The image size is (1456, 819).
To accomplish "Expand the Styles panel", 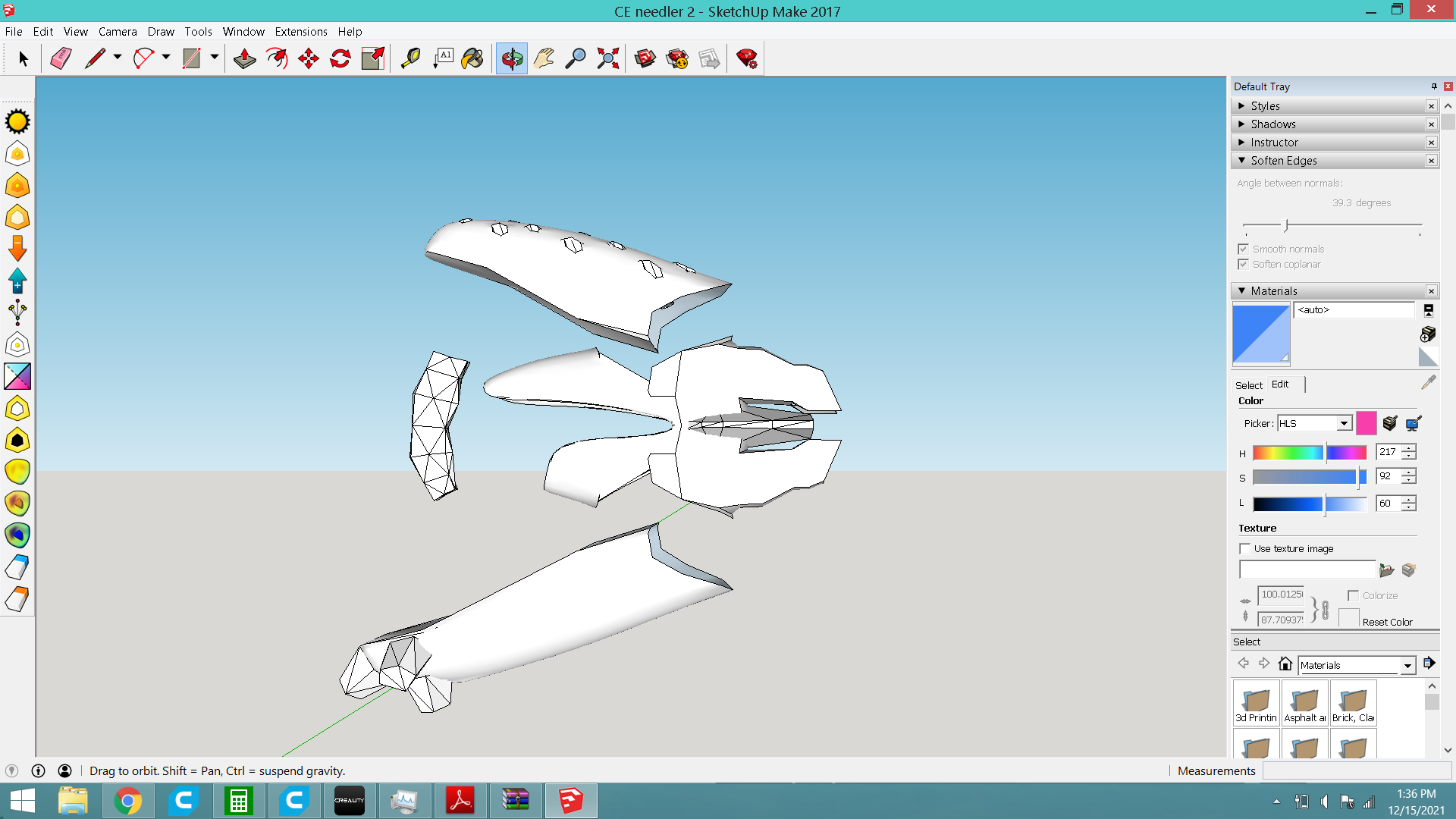I will pos(1265,106).
